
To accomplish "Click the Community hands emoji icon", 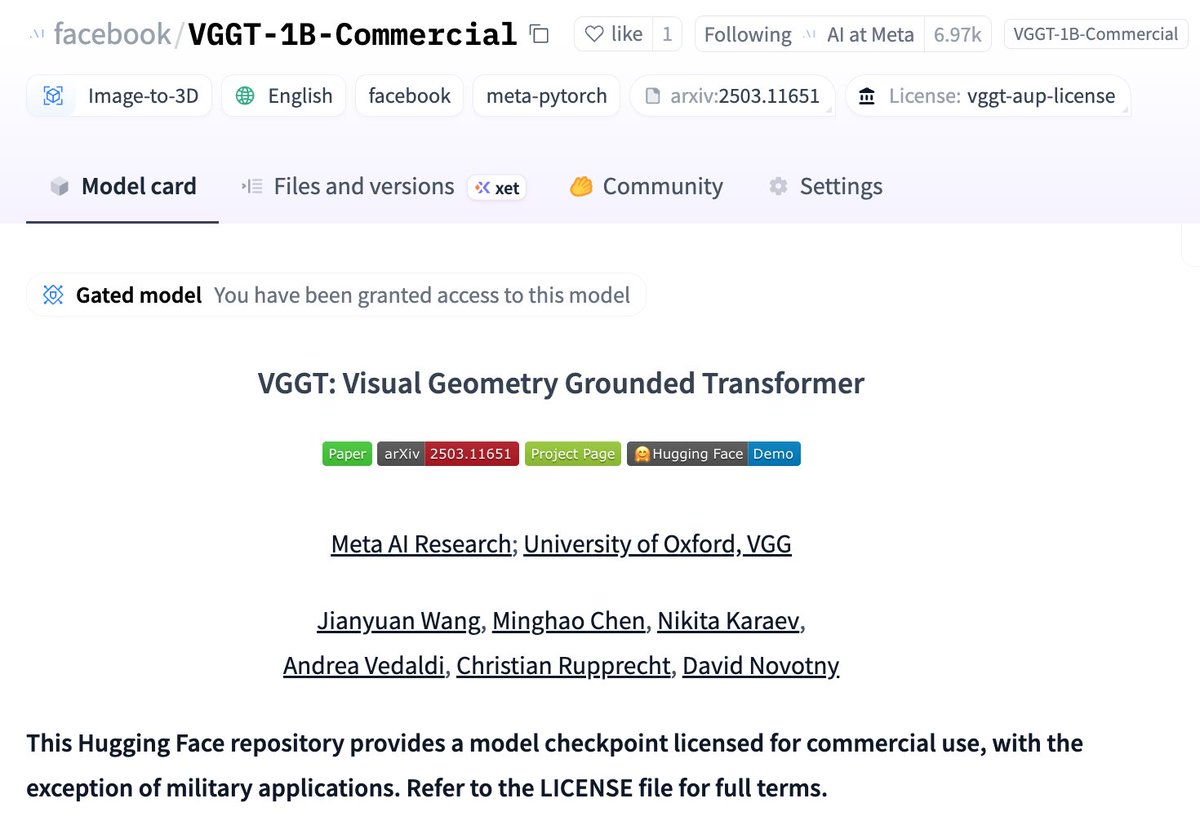I will click(x=582, y=186).
